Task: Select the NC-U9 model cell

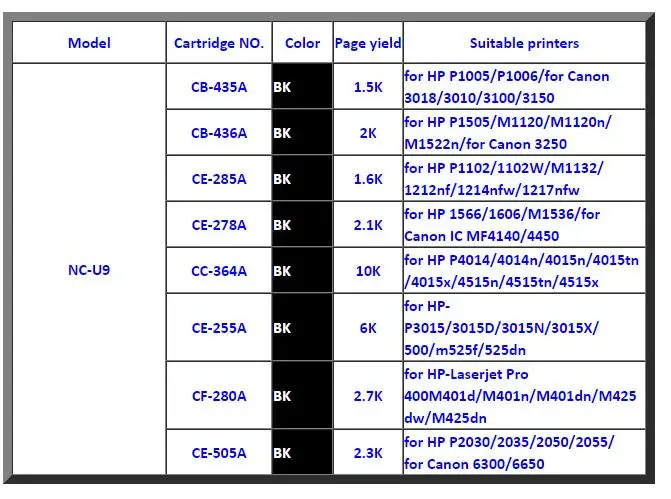Action: 89,270
